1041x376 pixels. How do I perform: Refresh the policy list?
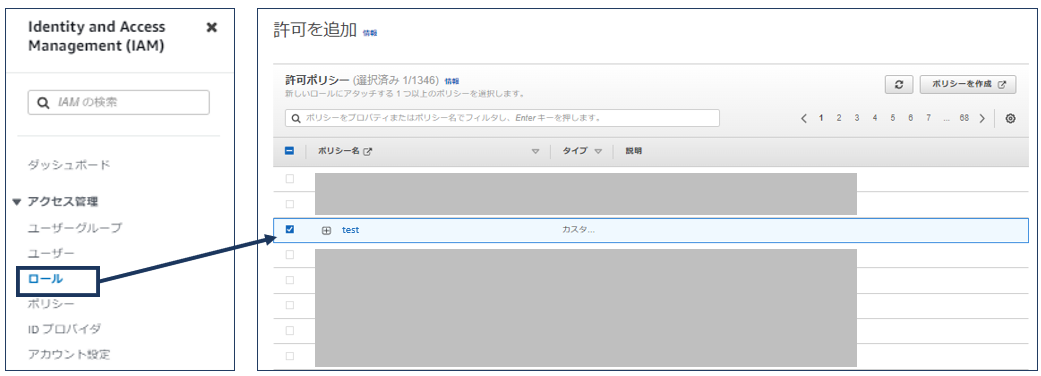click(x=899, y=84)
